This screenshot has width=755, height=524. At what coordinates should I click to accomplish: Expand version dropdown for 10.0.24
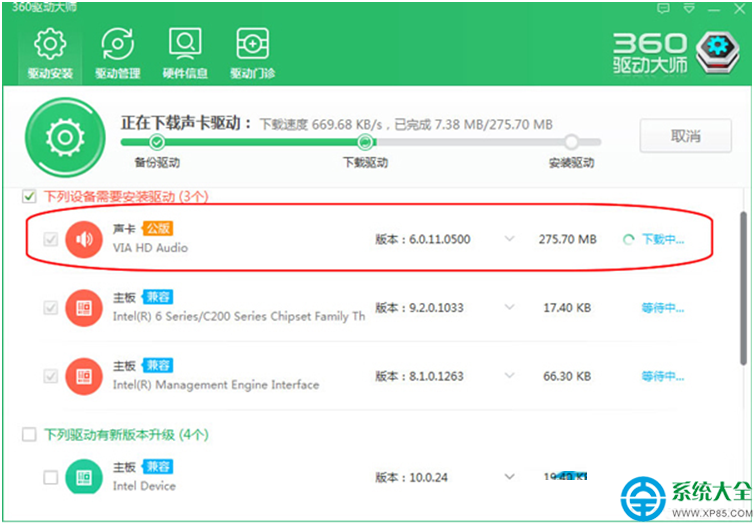(x=509, y=477)
